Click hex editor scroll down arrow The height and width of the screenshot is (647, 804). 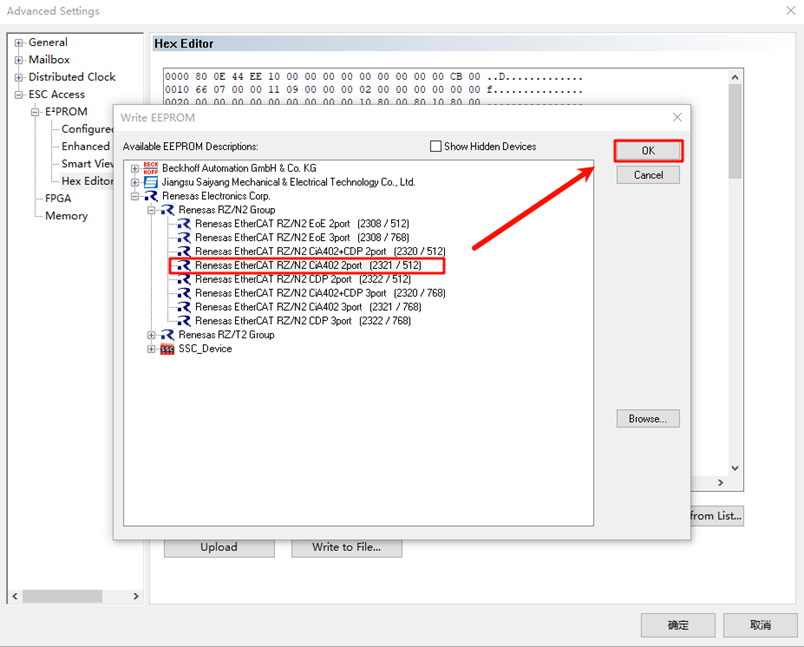coord(735,468)
